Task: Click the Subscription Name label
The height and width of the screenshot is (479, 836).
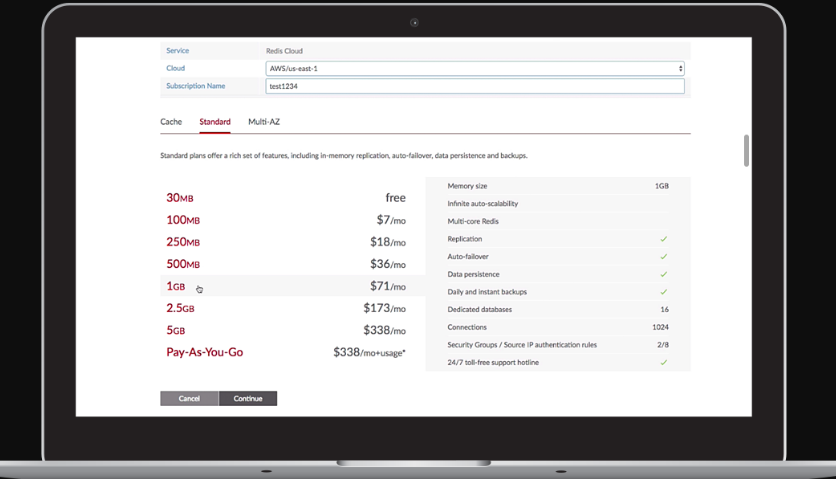Action: click(x=196, y=86)
